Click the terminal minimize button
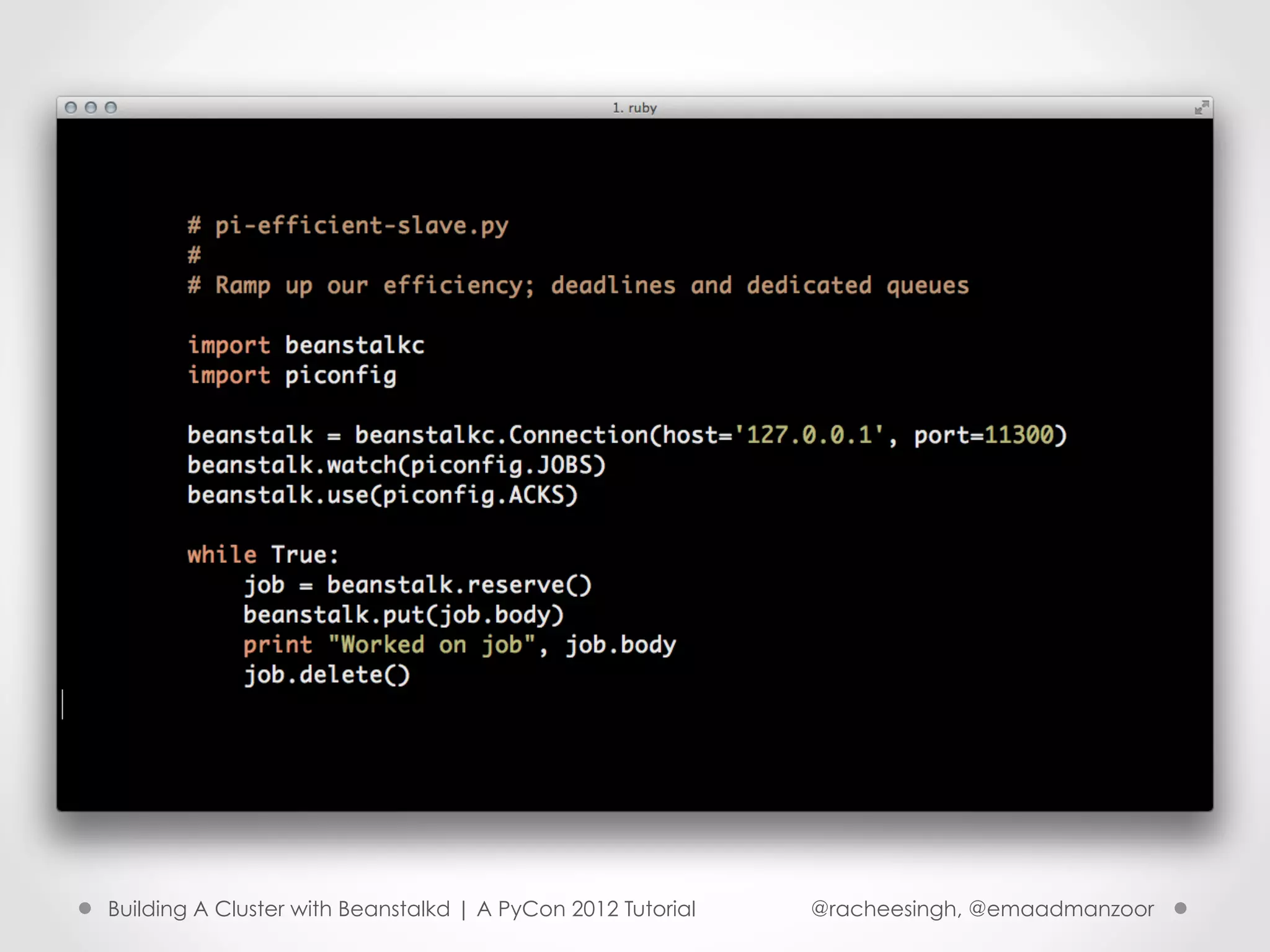This screenshot has width=1270, height=952. (91, 108)
